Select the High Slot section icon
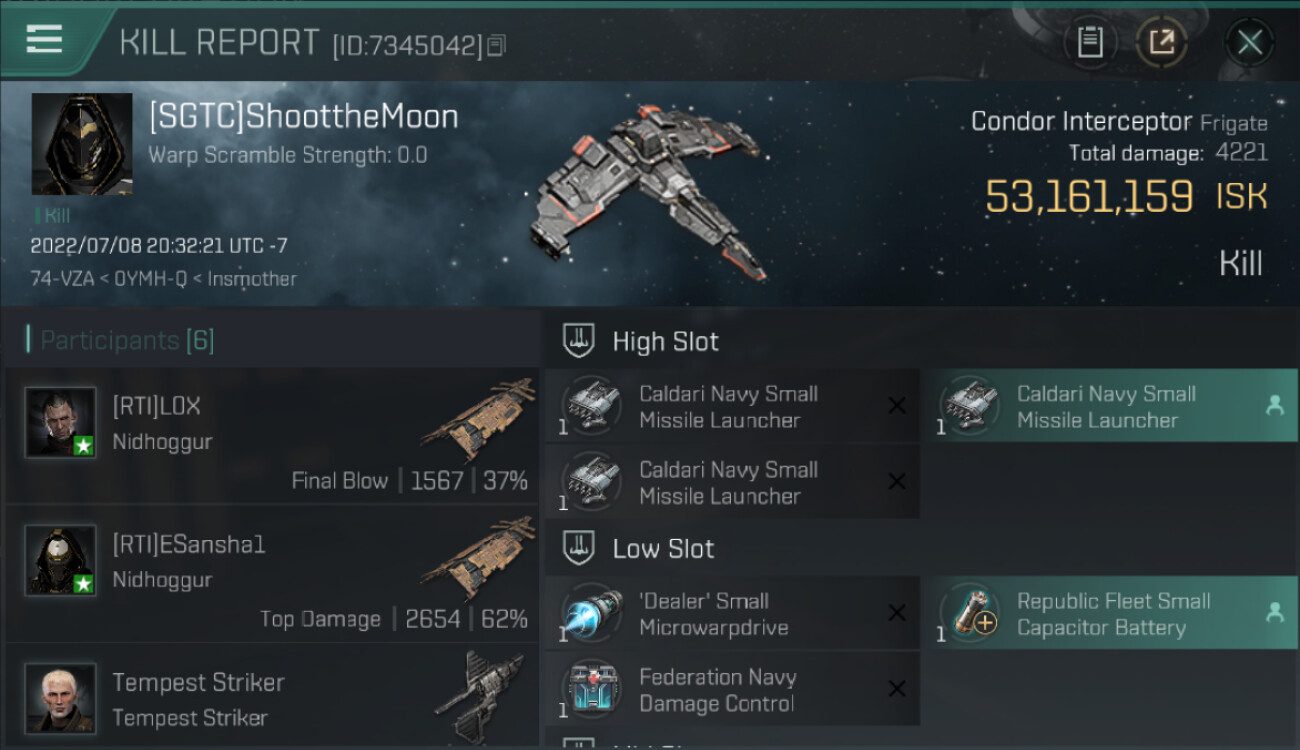1300x750 pixels. tap(578, 341)
